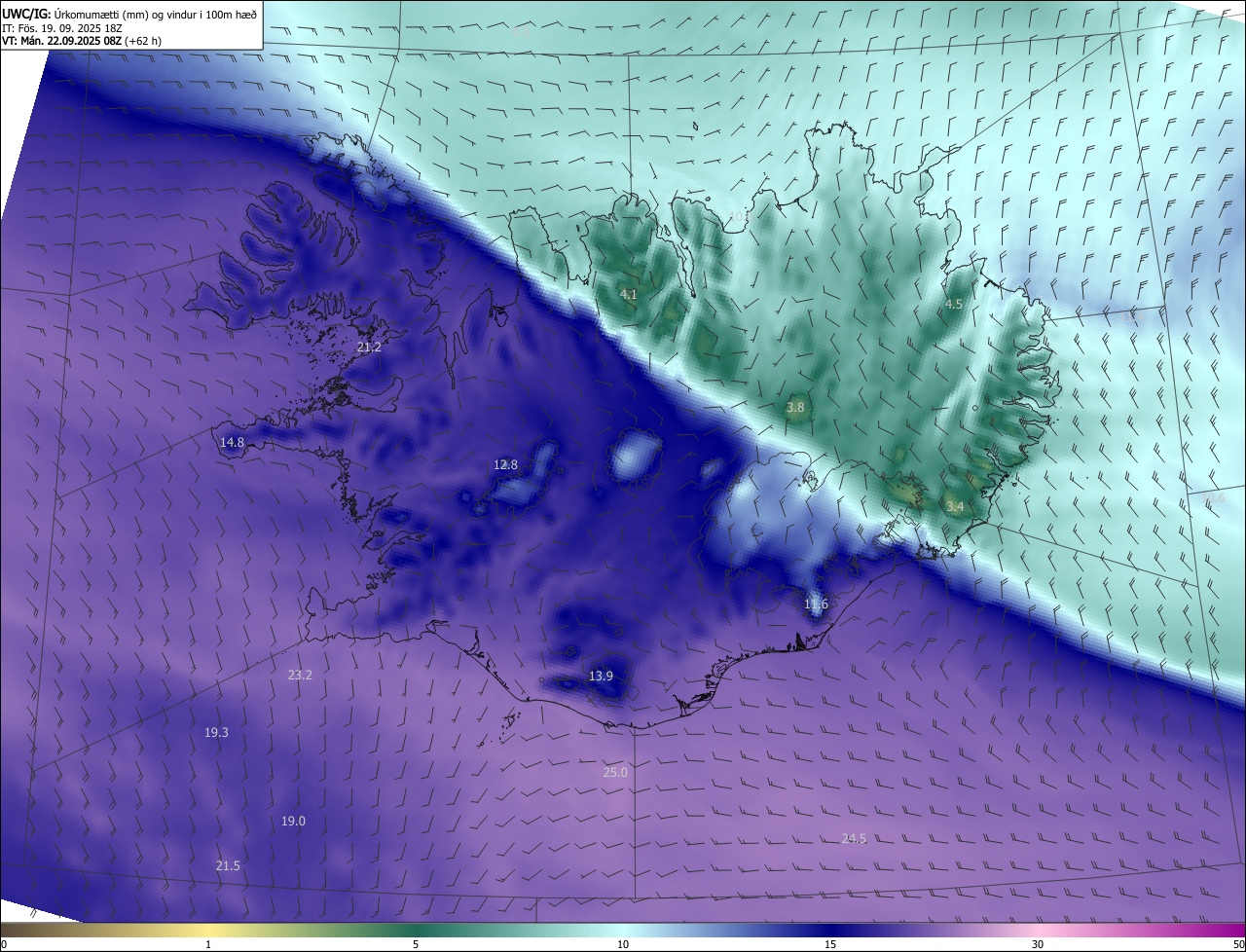Select the initial time line "IT: Fös. 19. 09. 2025 18Z"

(62, 28)
